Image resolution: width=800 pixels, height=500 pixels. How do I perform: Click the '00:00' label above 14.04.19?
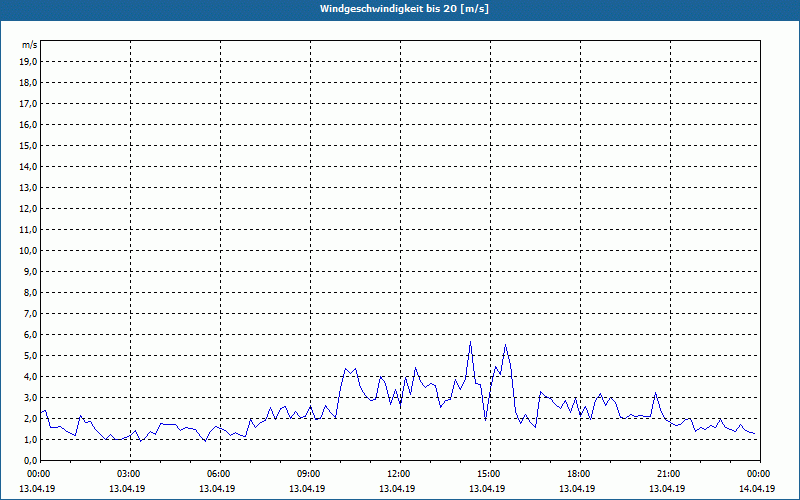759,474
